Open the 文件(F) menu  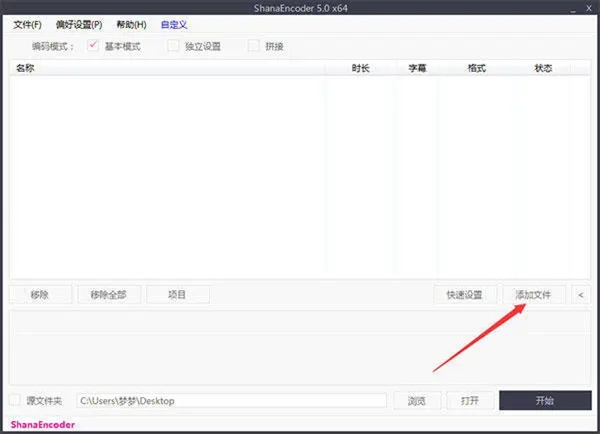(27, 24)
